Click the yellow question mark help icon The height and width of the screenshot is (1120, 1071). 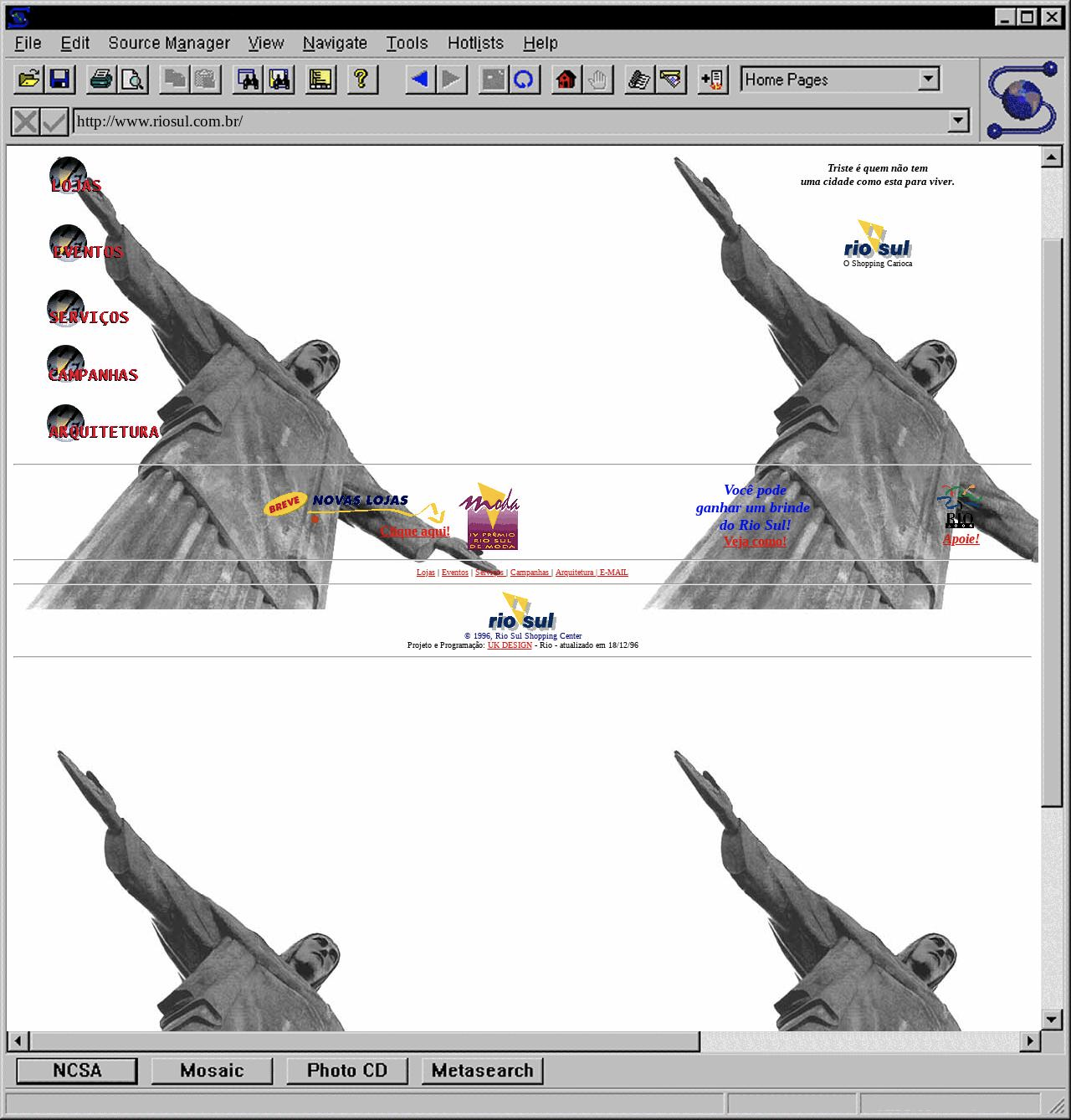(361, 80)
